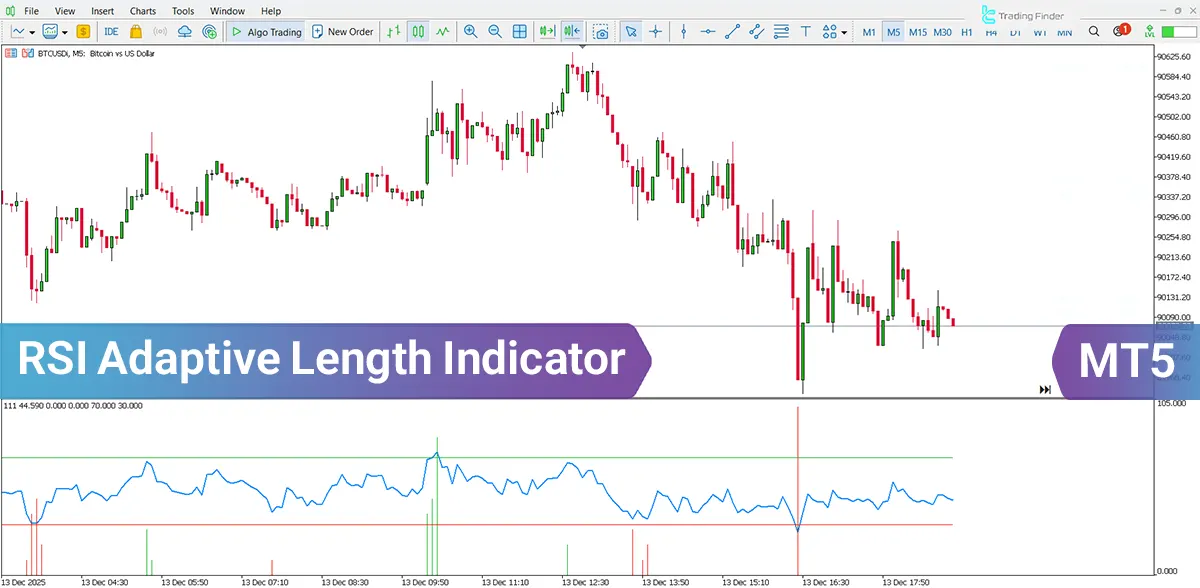Toggle Chart Shift on

[x=547, y=31]
